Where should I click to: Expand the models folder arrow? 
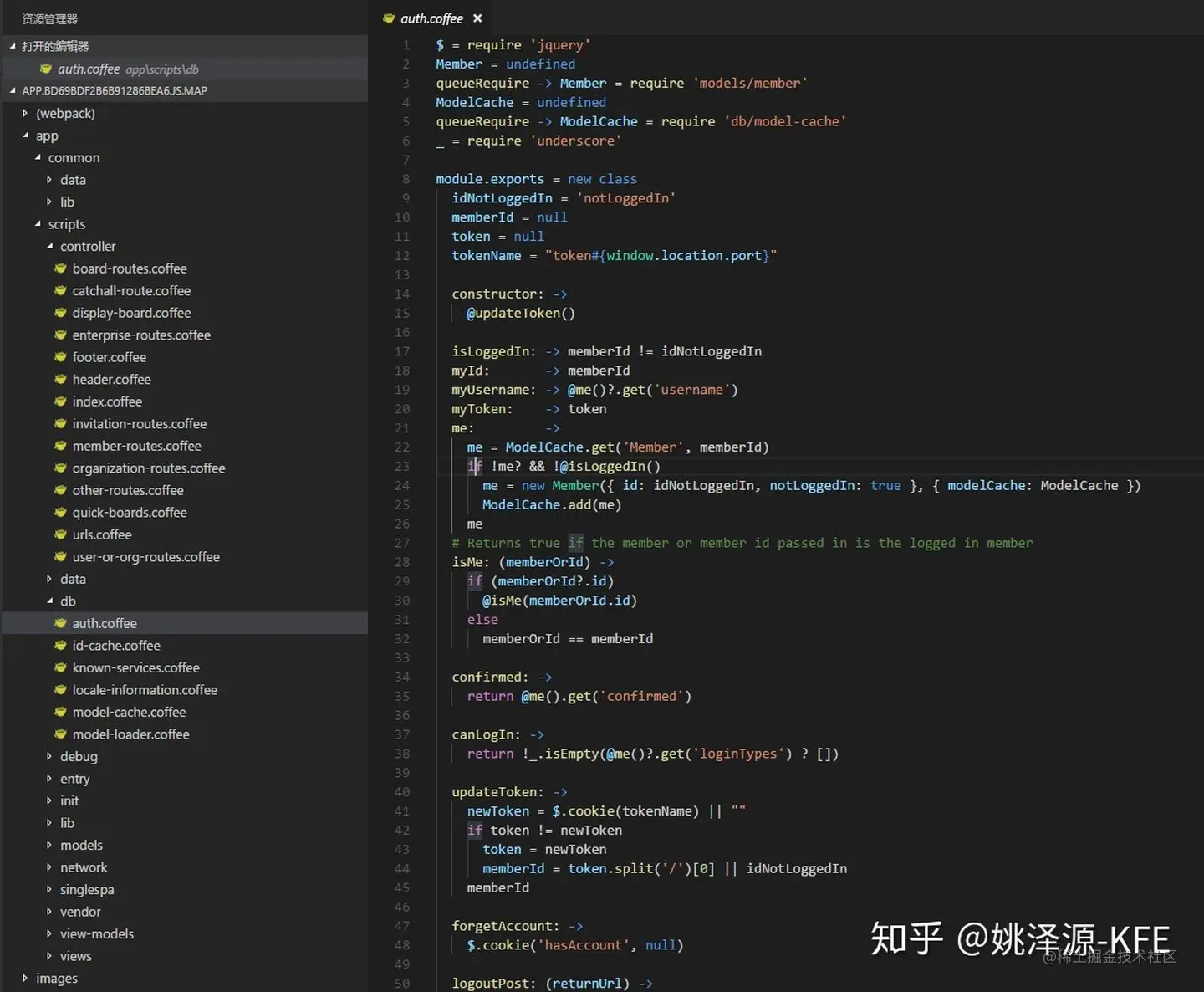point(49,845)
